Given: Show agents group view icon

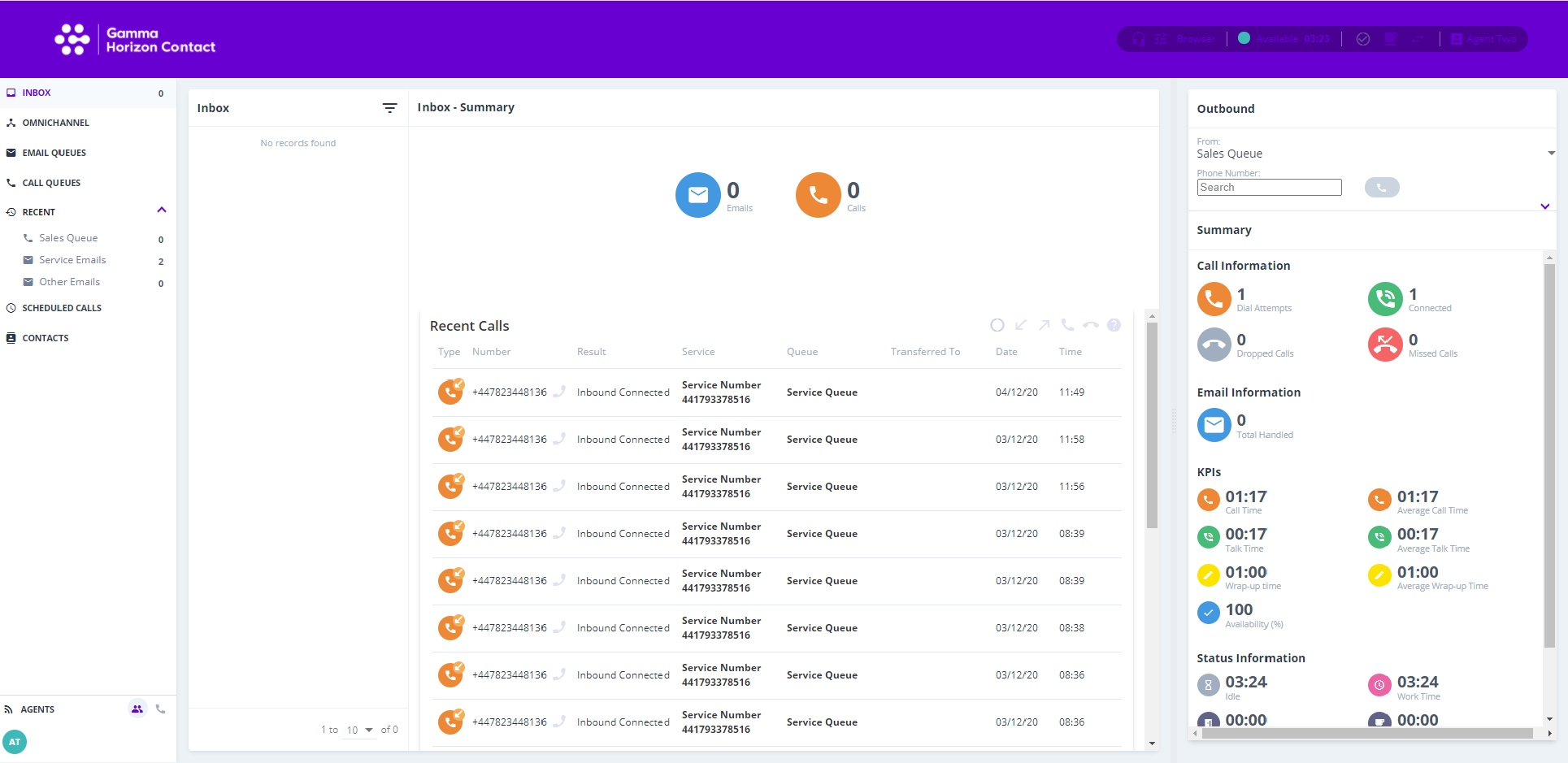Looking at the screenshot, I should pyautogui.click(x=137, y=709).
